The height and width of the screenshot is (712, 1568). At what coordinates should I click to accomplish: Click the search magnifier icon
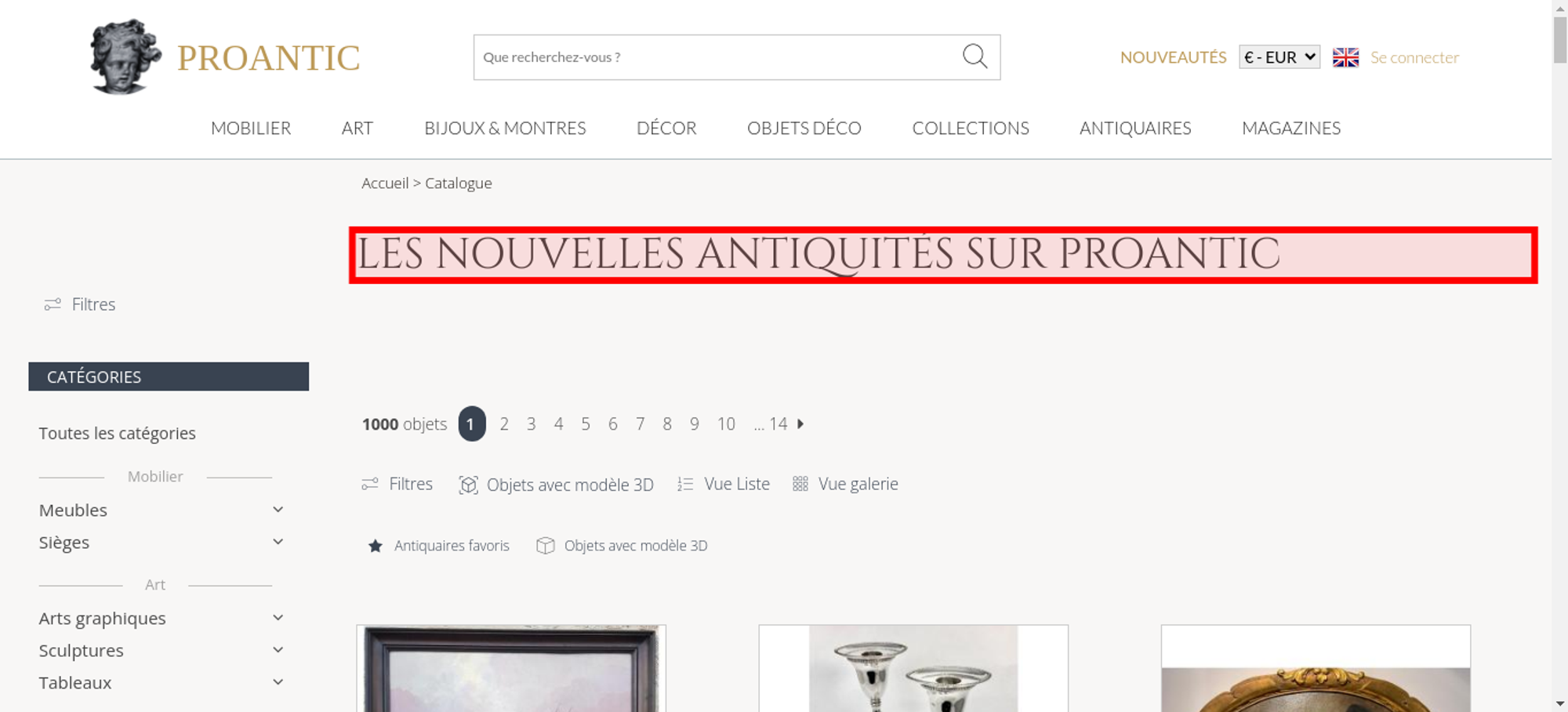[x=975, y=56]
